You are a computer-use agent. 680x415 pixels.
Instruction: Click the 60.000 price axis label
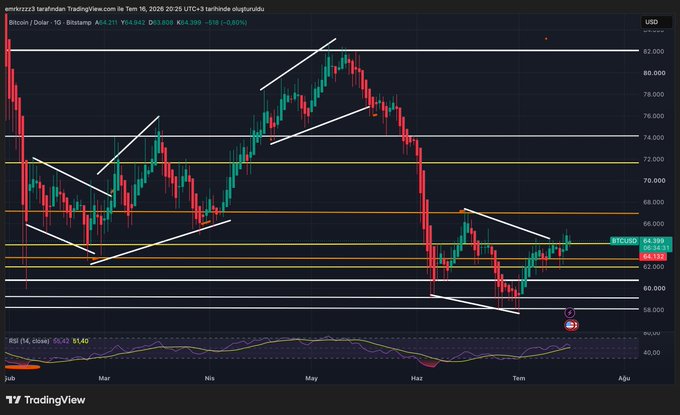click(654, 288)
